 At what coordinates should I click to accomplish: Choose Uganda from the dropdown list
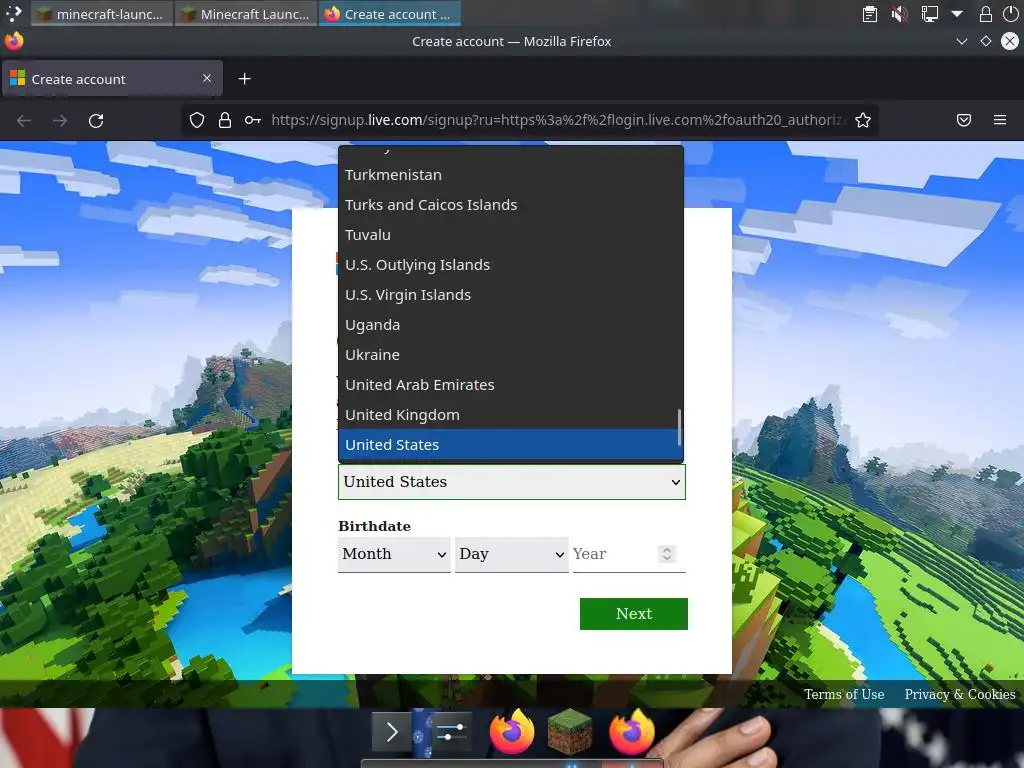(x=511, y=325)
